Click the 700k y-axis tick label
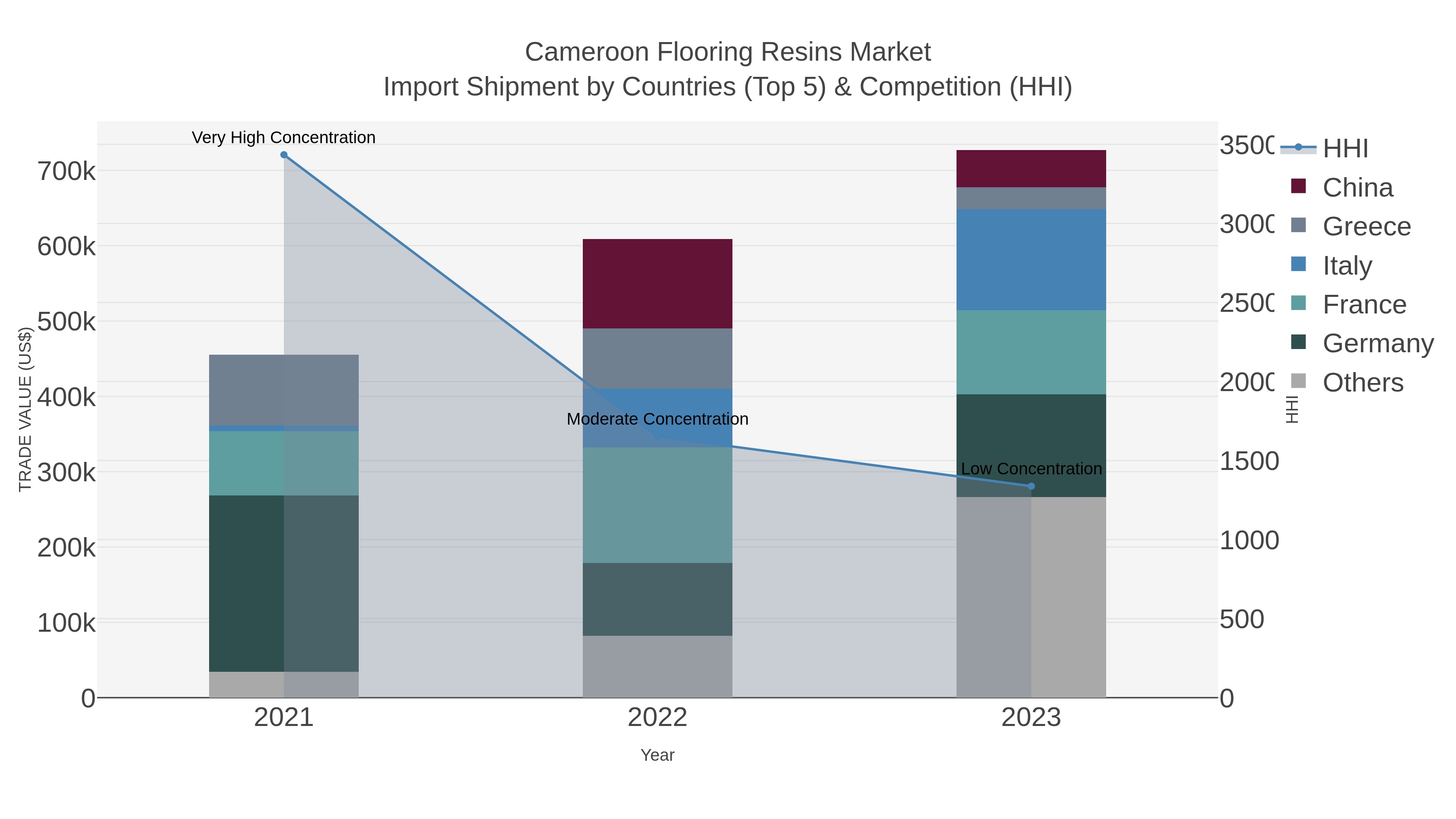This screenshot has height=819, width=1456. click(67, 171)
